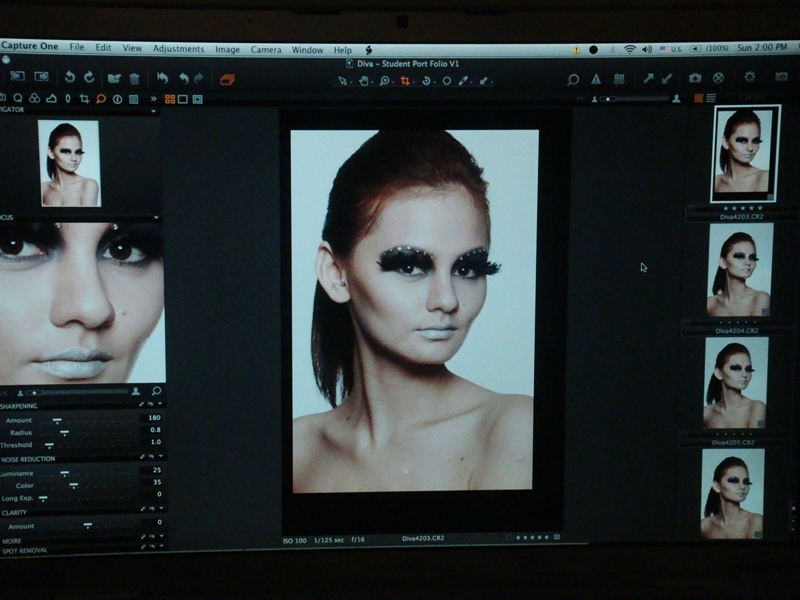This screenshot has width=800, height=600.
Task: Toggle exposure warning triangle icon
Action: pyautogui.click(x=596, y=79)
